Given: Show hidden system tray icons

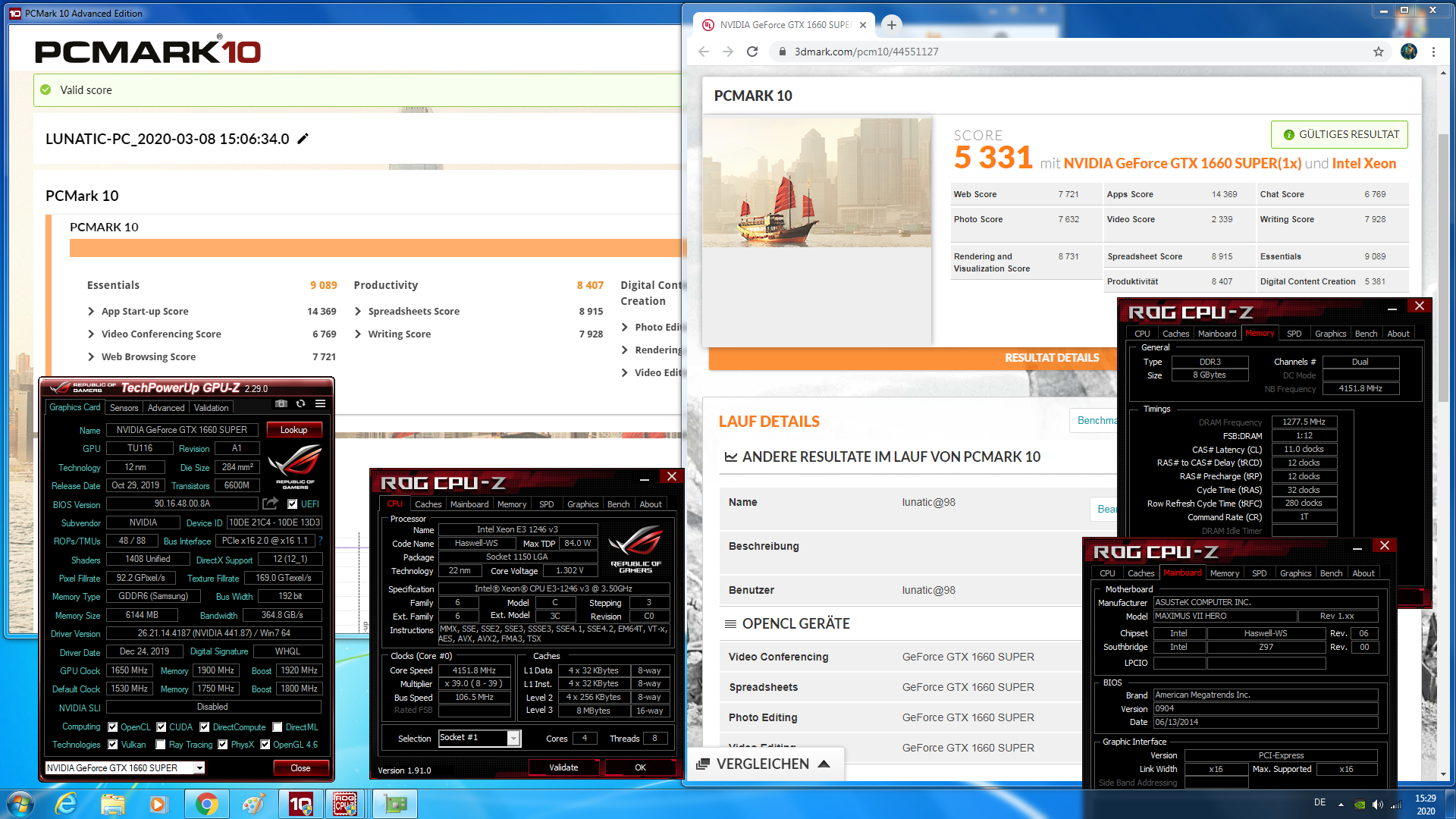Looking at the screenshot, I should pos(1341,805).
